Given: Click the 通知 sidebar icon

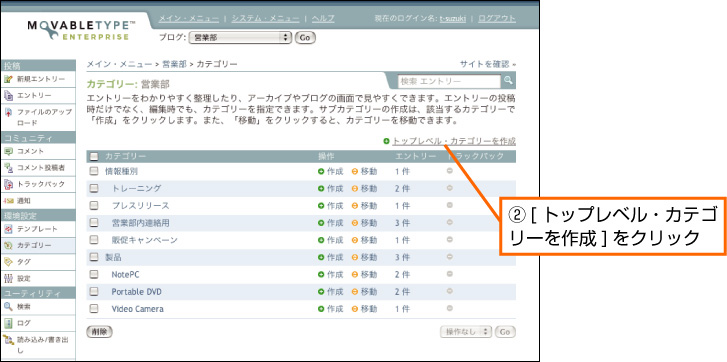Looking at the screenshot, I should point(8,201).
